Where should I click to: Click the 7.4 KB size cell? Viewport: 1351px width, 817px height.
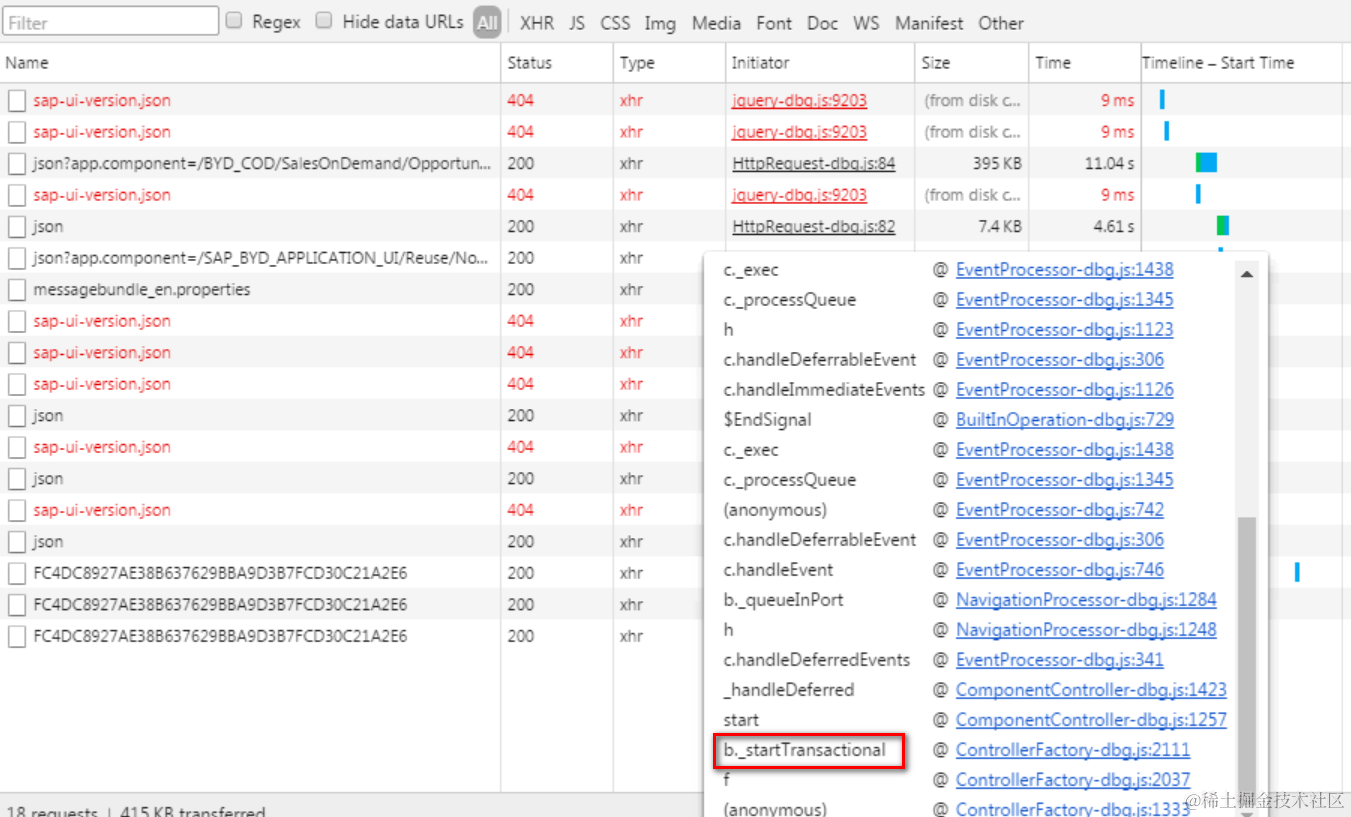(1000, 226)
